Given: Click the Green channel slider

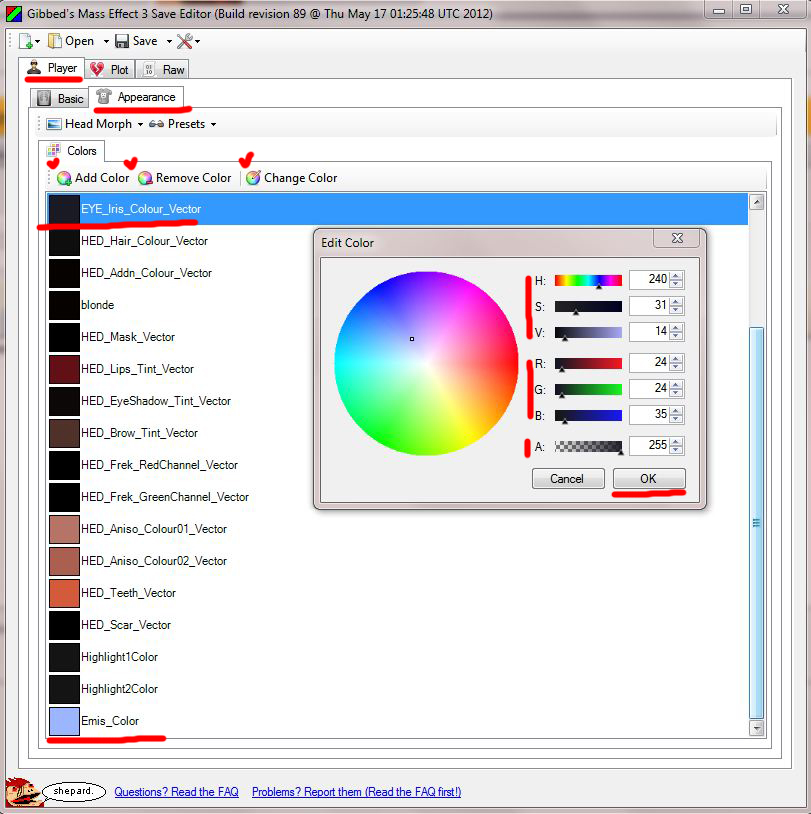Looking at the screenshot, I should [588, 389].
